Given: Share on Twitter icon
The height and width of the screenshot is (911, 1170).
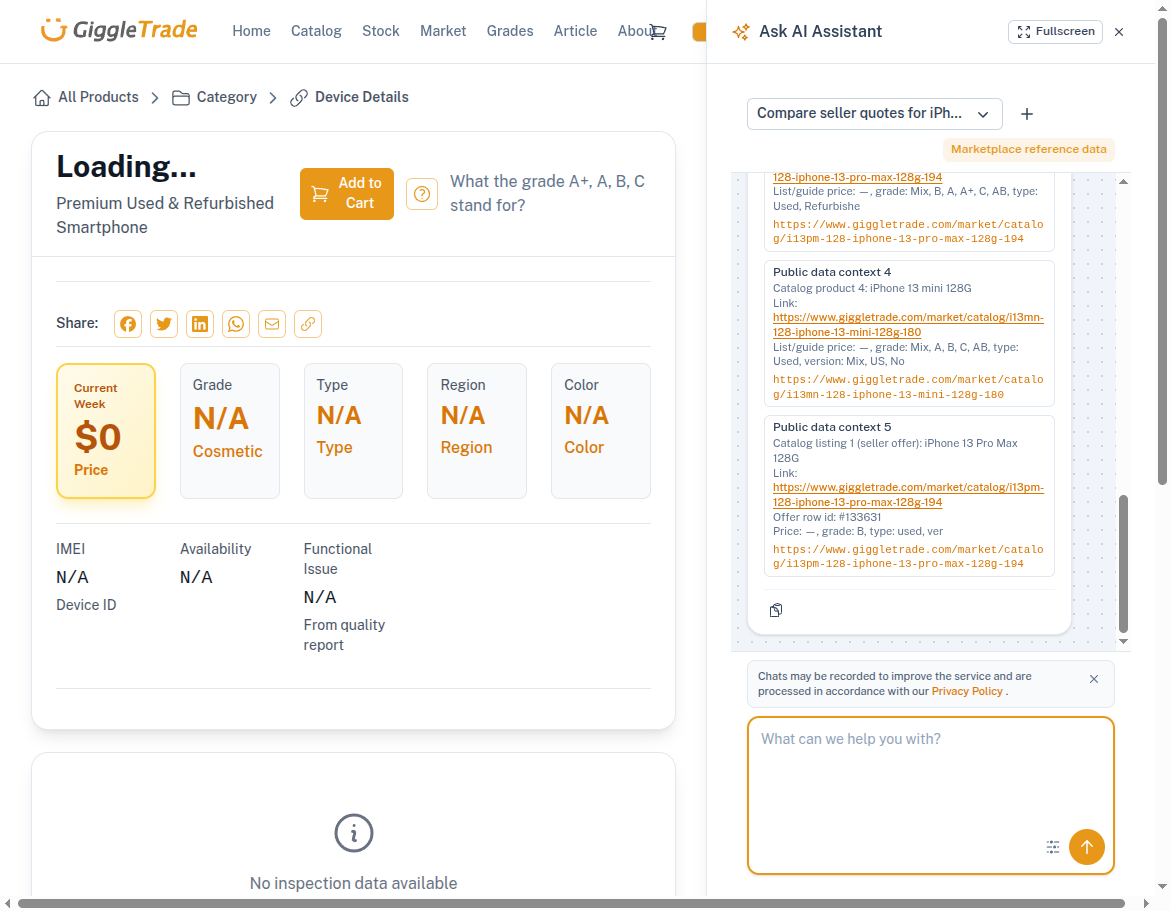Looking at the screenshot, I should point(164,324).
